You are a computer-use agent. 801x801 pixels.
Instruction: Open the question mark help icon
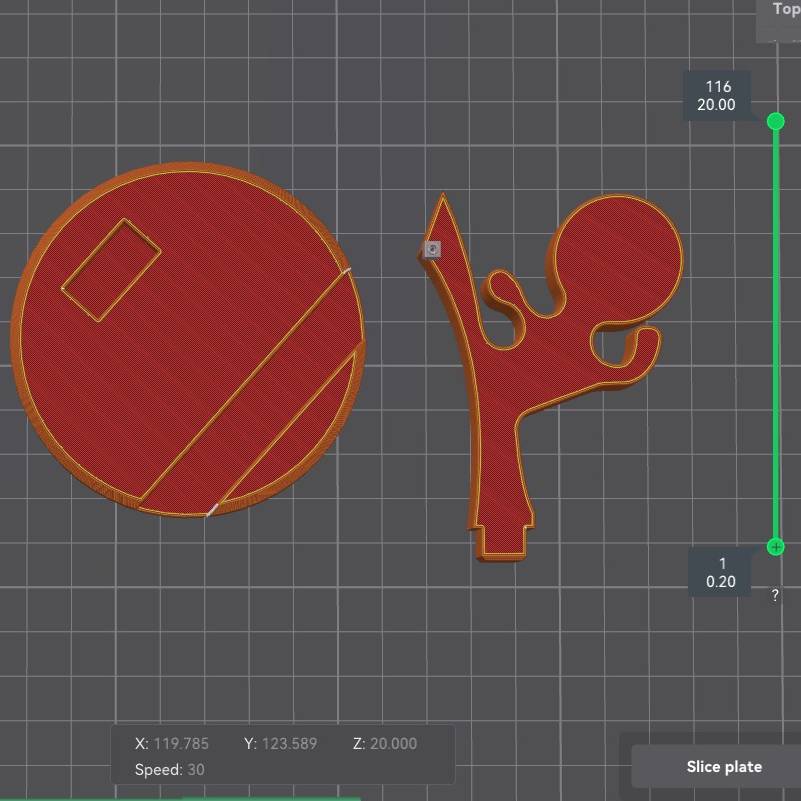point(775,595)
